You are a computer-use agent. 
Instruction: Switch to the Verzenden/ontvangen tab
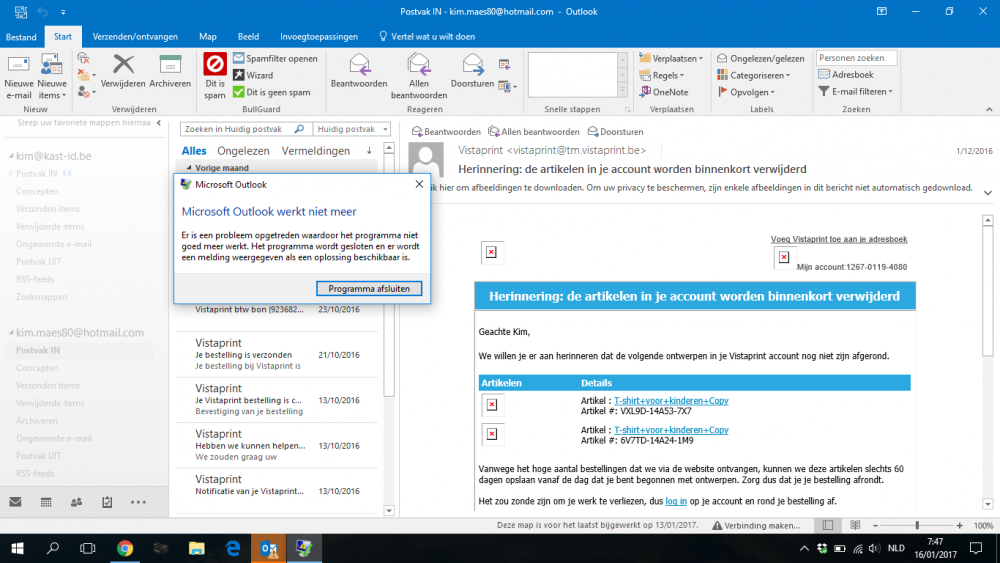(135, 37)
